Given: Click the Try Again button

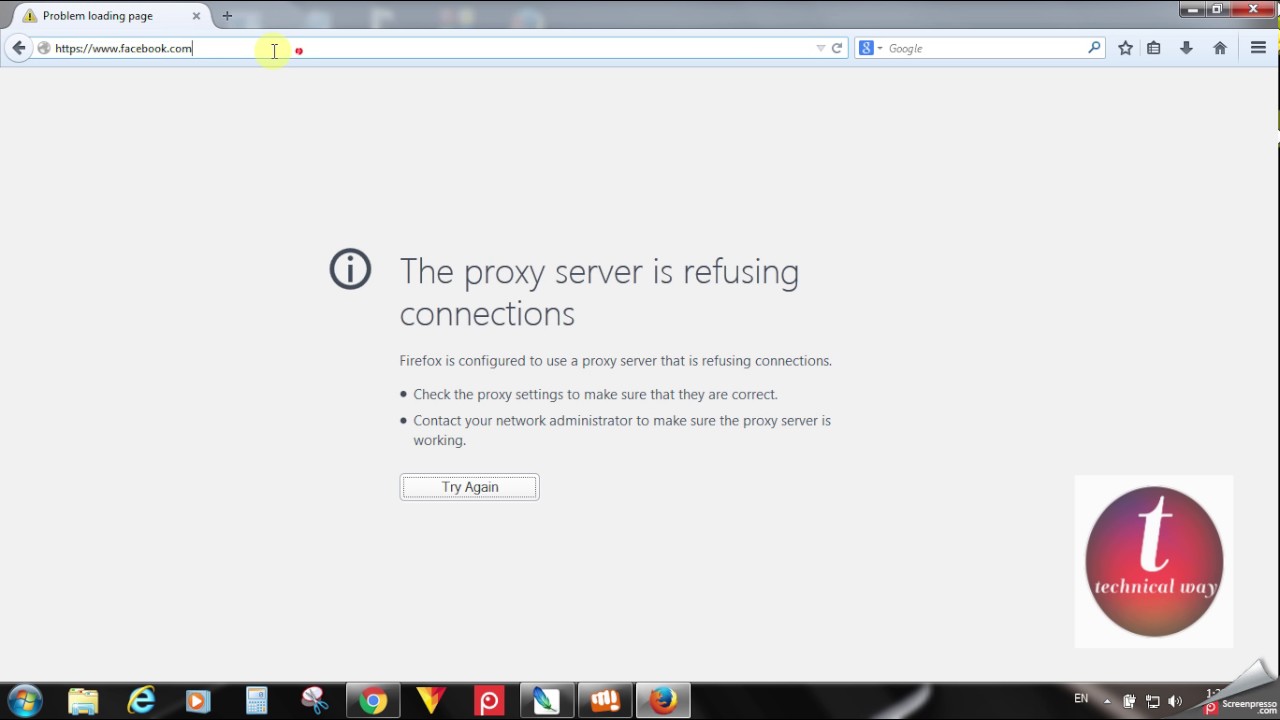Looking at the screenshot, I should tap(469, 487).
